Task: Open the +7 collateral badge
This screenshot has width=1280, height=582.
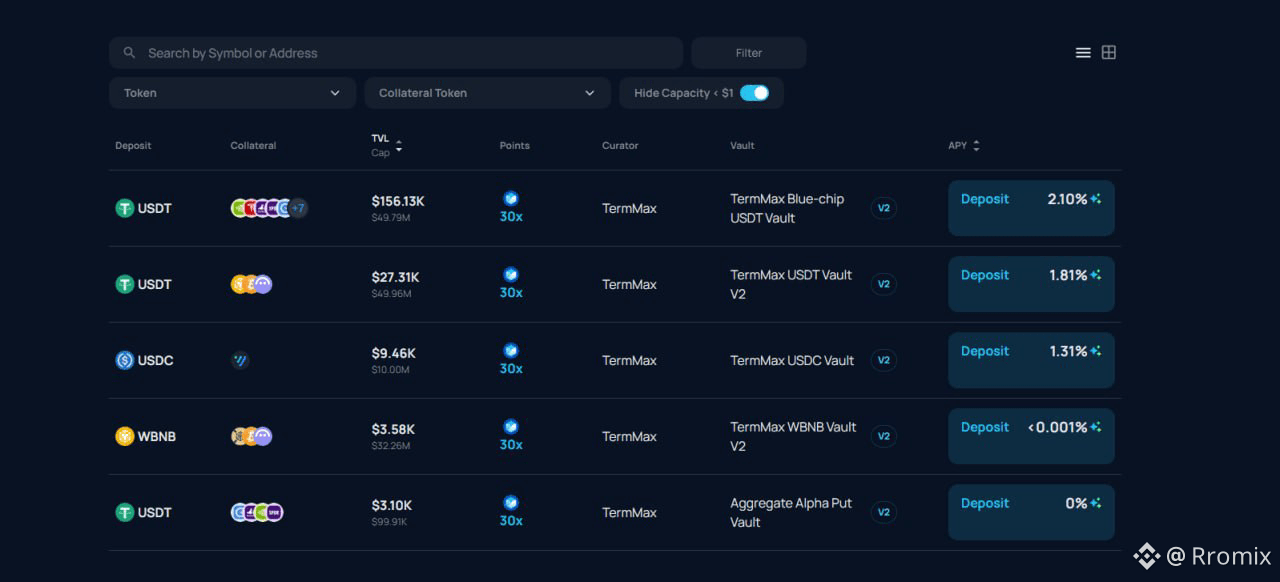Action: click(x=298, y=208)
